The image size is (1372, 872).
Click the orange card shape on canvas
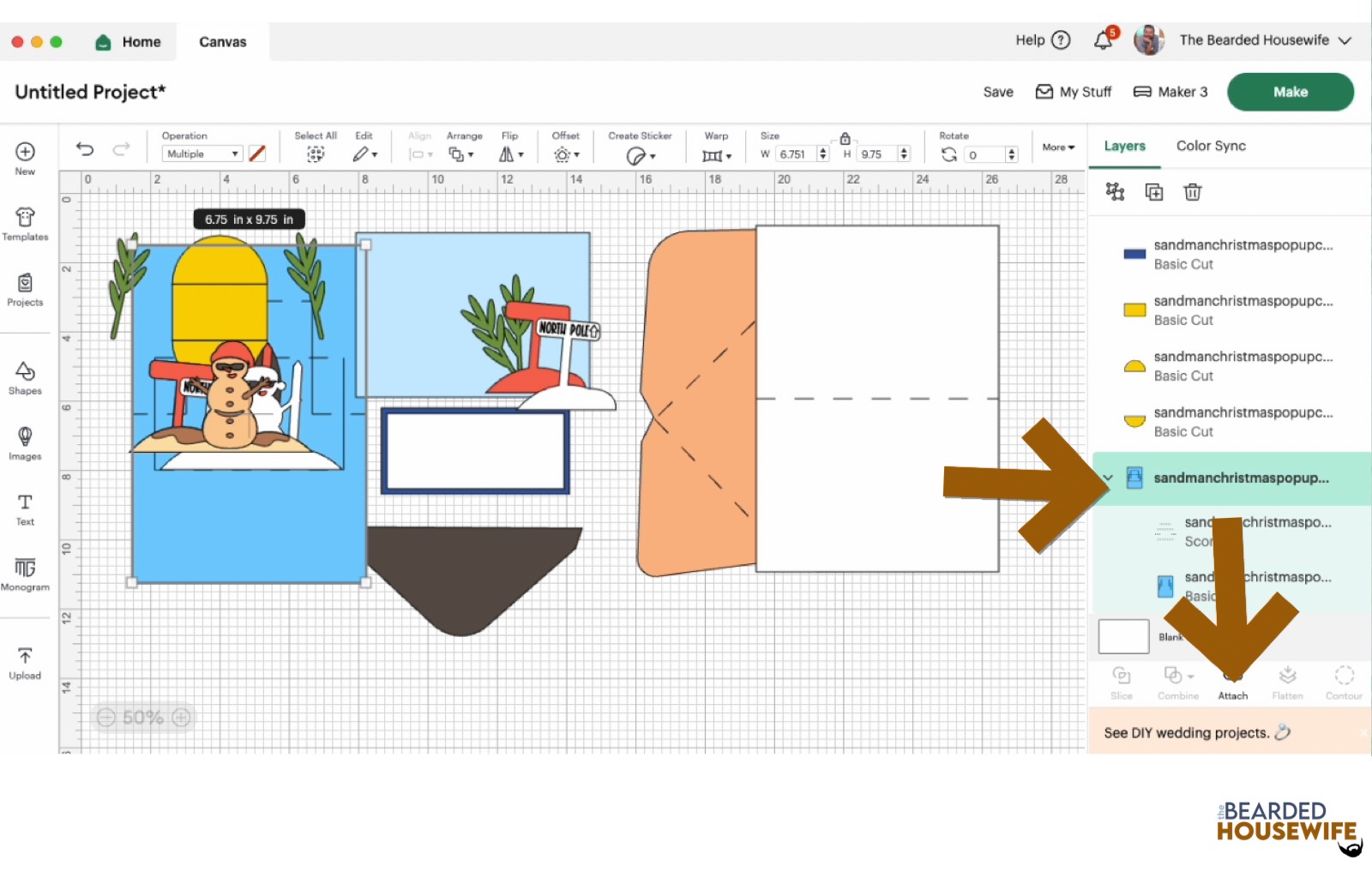tap(699, 401)
